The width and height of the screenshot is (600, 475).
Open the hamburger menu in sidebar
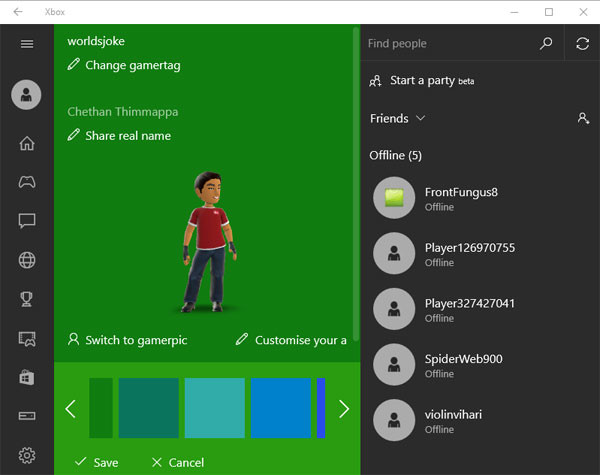click(x=27, y=44)
